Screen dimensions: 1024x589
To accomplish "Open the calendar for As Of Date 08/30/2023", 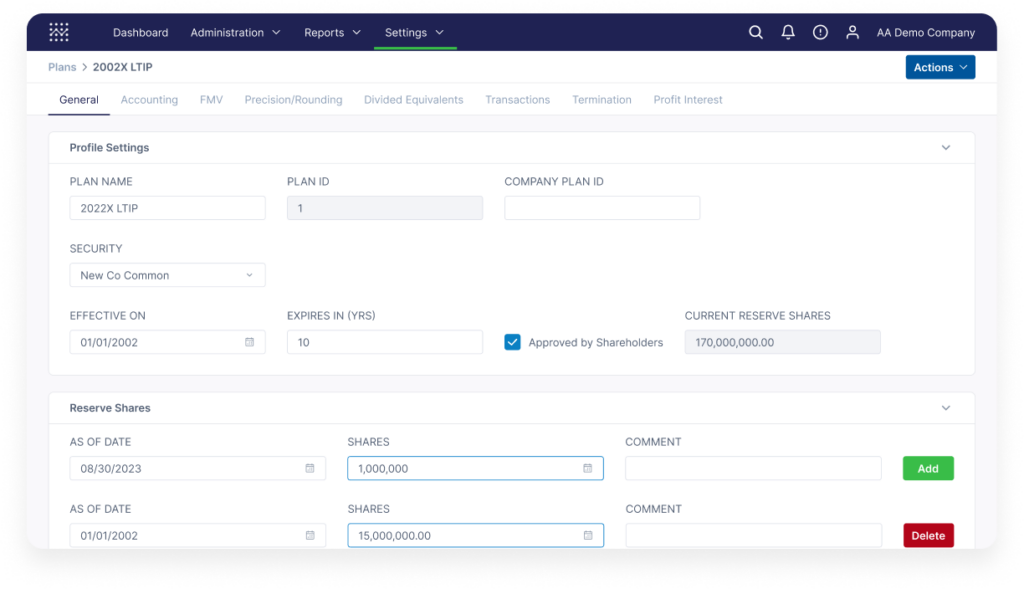I will point(312,468).
